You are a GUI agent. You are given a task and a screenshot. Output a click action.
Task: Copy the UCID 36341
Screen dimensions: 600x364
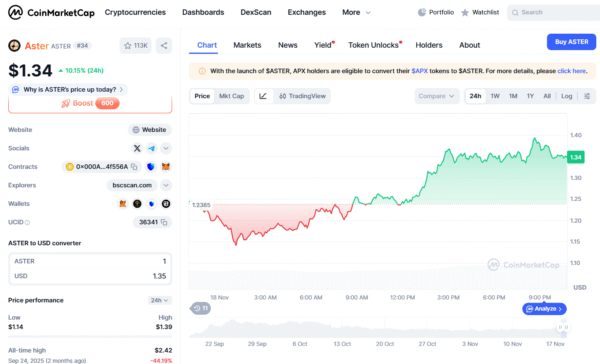click(x=164, y=222)
